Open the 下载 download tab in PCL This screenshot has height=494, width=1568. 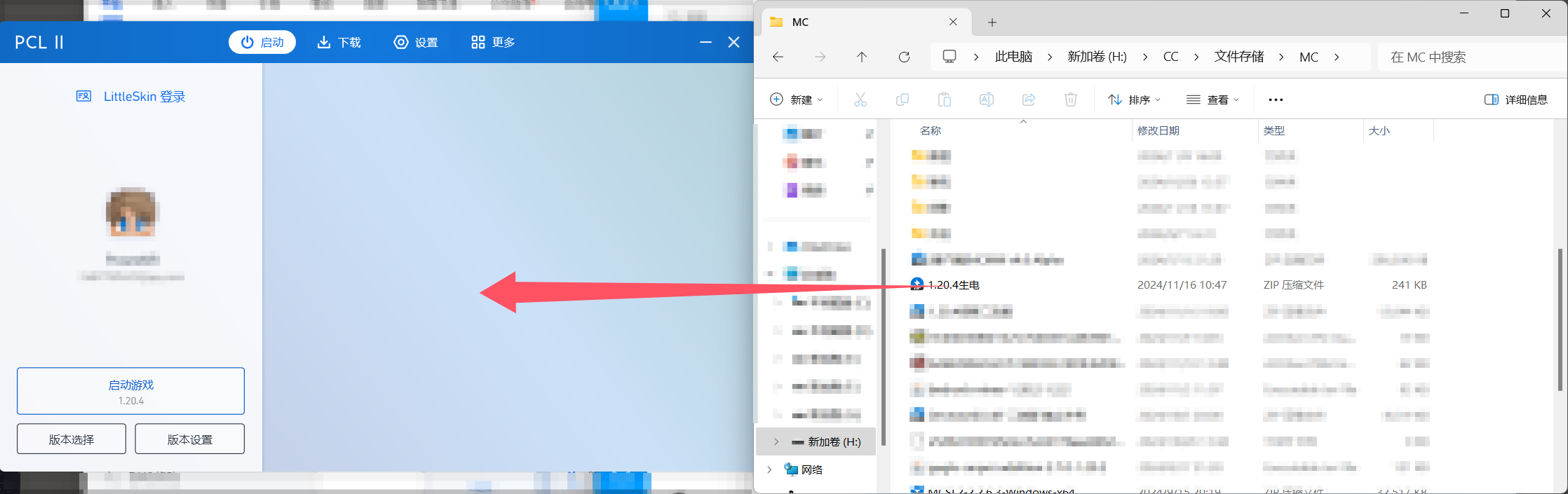(339, 43)
